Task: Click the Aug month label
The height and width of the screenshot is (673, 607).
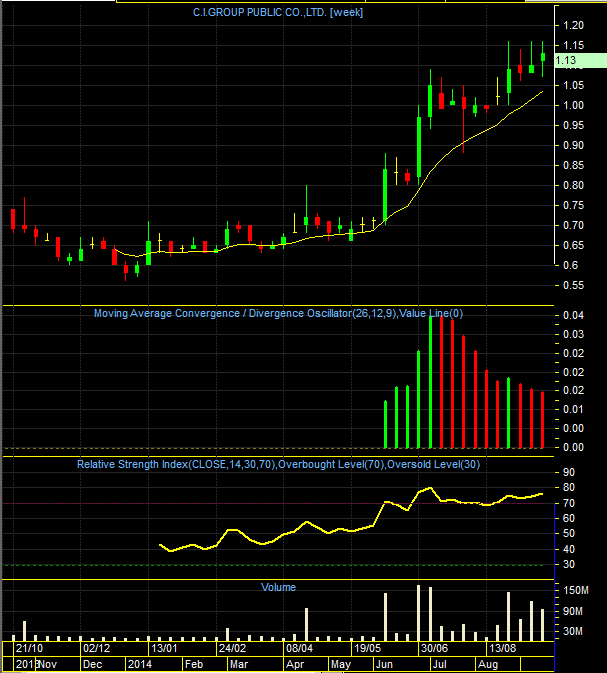Action: click(x=488, y=664)
